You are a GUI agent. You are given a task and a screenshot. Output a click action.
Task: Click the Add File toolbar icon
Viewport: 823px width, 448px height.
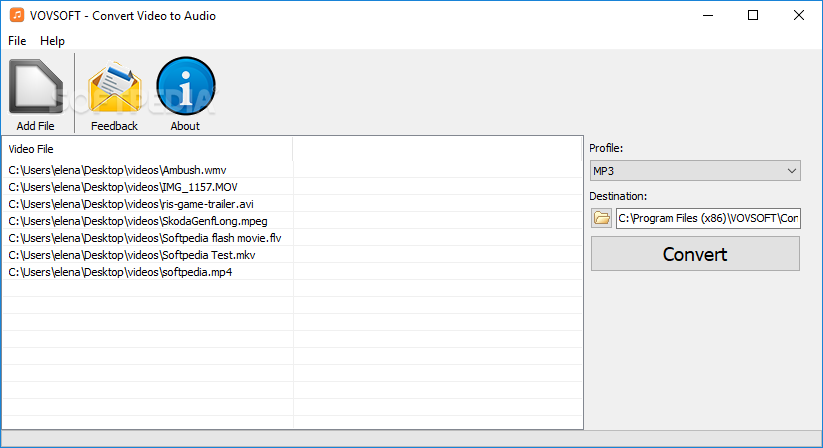36,87
